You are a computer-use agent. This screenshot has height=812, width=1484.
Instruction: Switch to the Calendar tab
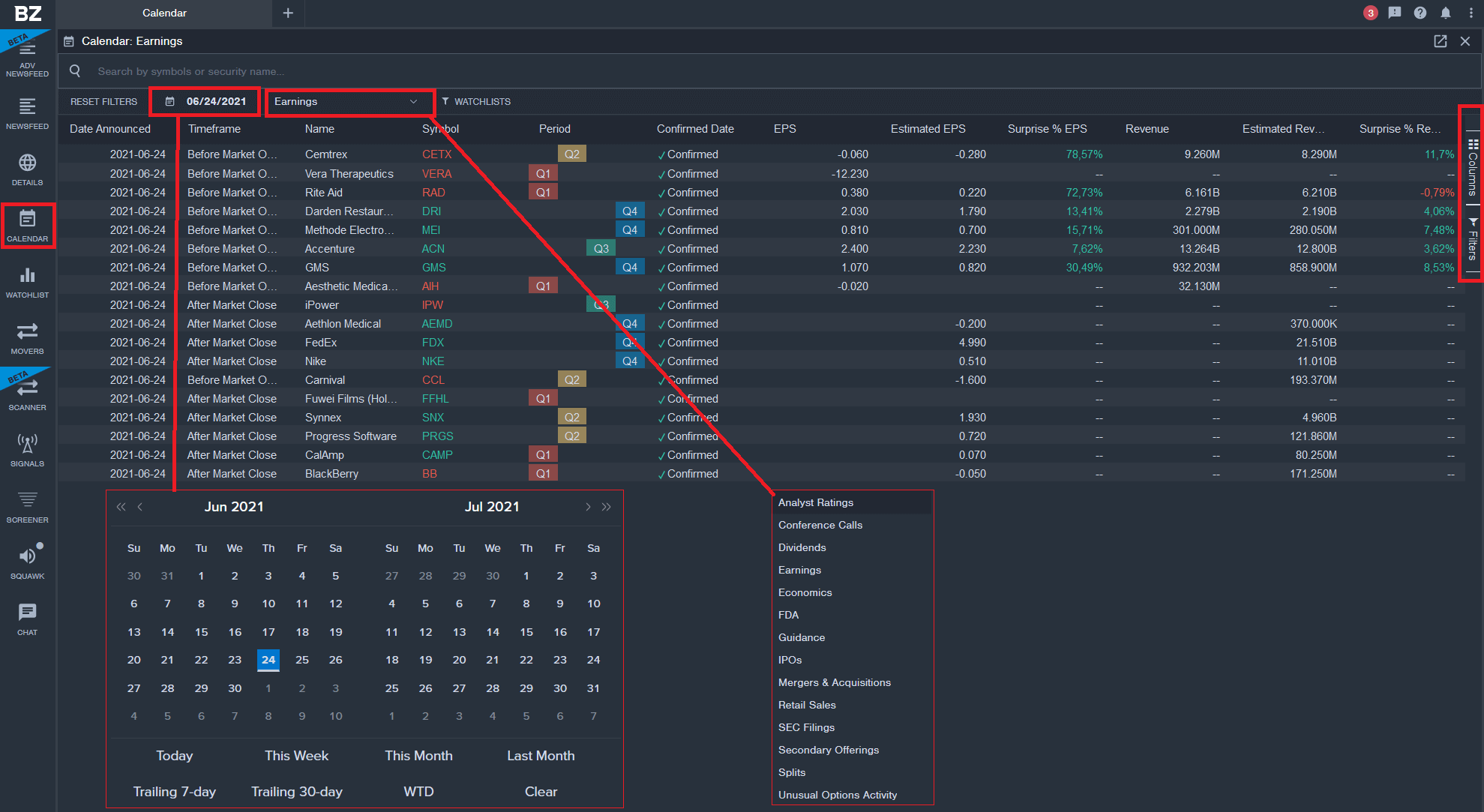pos(164,13)
